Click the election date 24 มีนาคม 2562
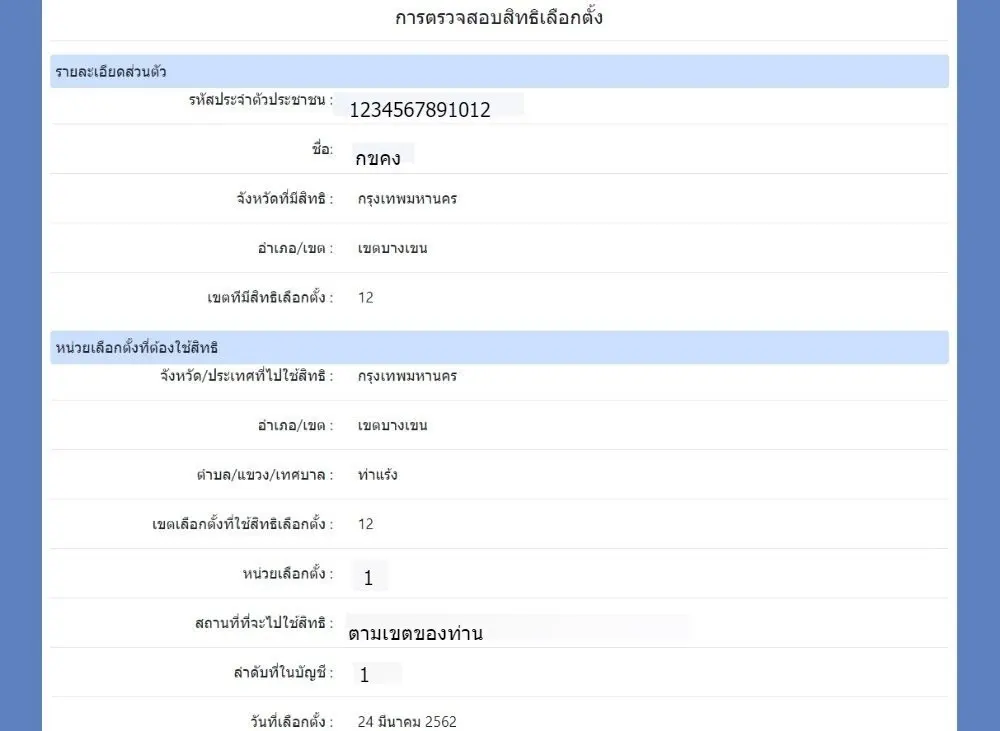 point(407,722)
